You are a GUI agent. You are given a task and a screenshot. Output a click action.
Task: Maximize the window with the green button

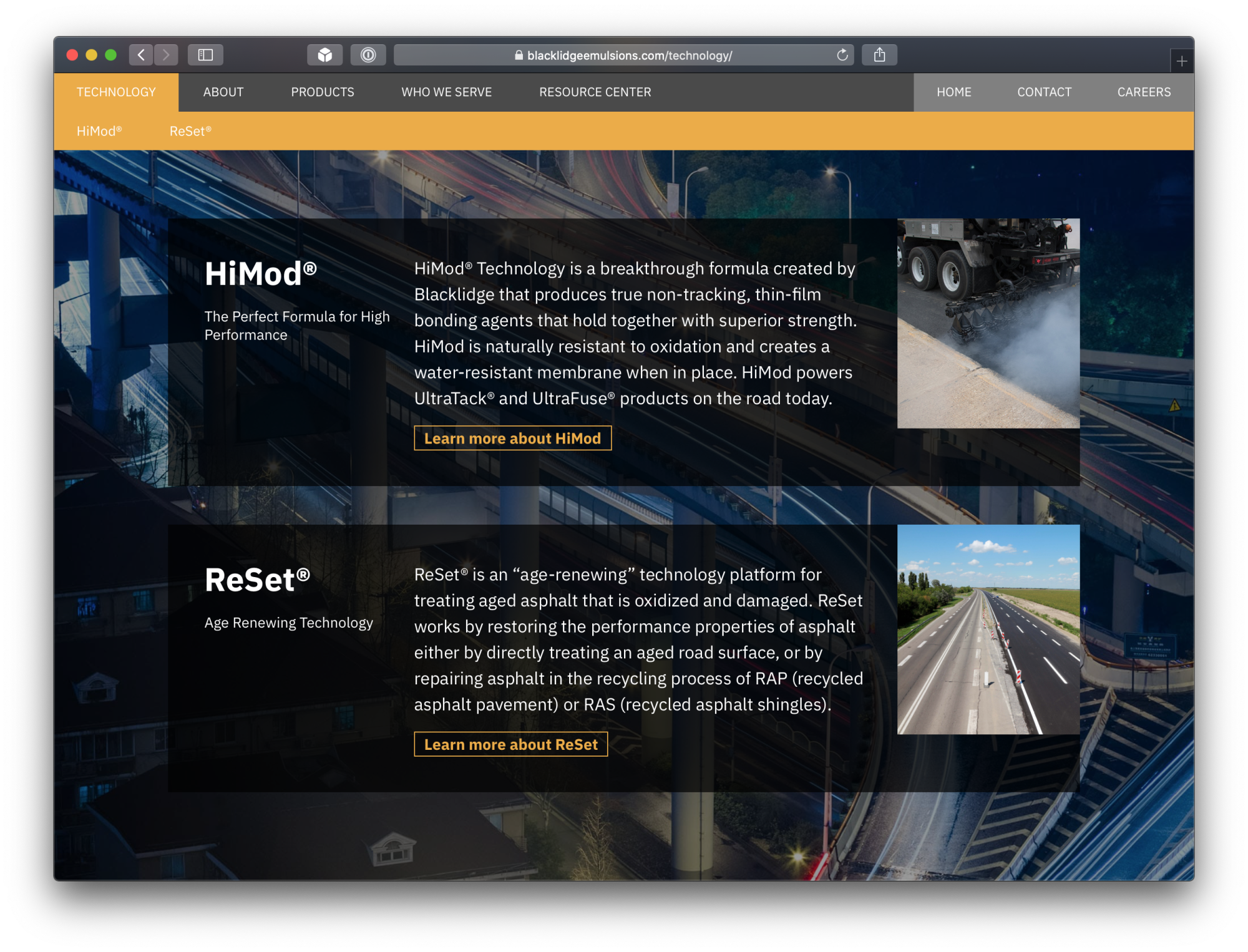[111, 55]
